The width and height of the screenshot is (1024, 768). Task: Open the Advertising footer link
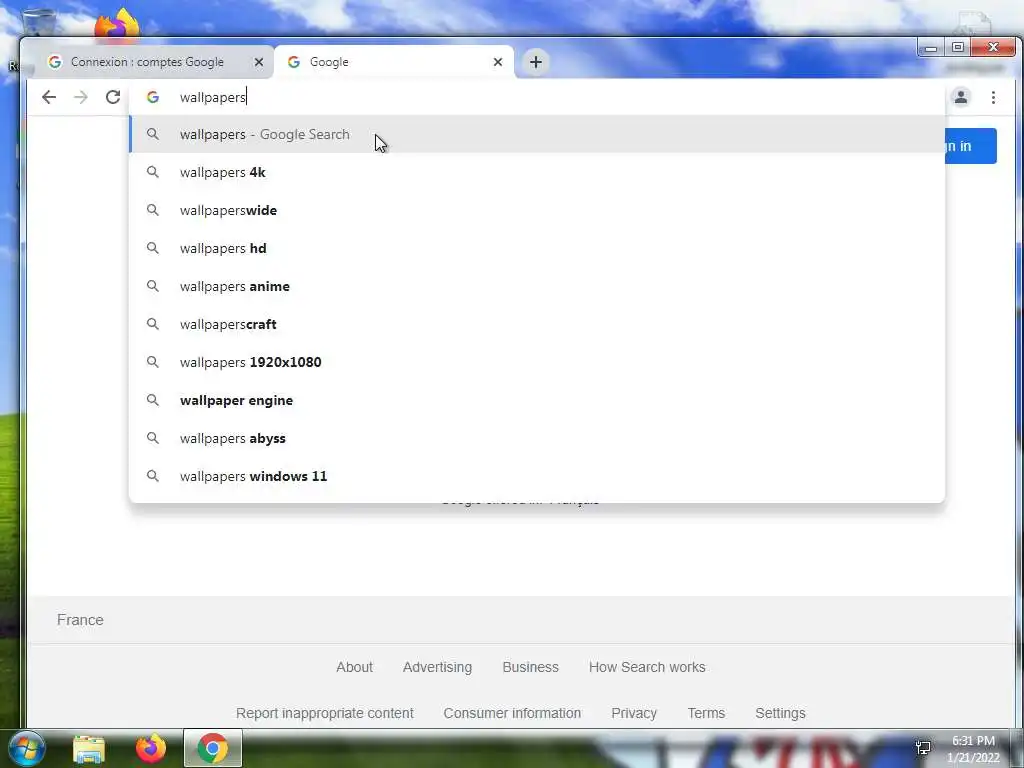pos(438,667)
